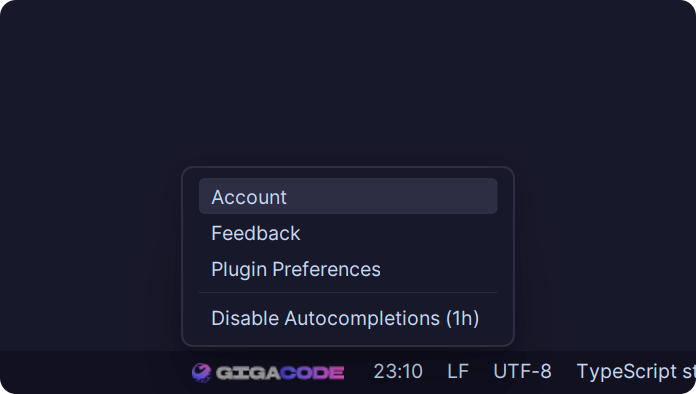
Task: Open the TypeScript language service widget
Action: coord(636,371)
